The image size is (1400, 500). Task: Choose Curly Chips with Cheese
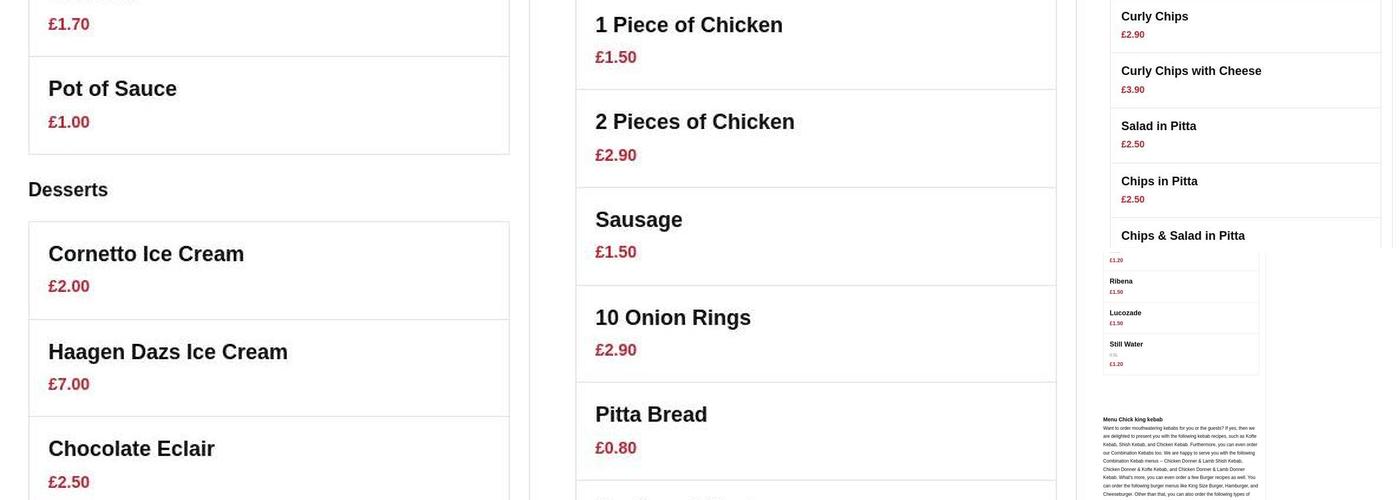point(1191,71)
